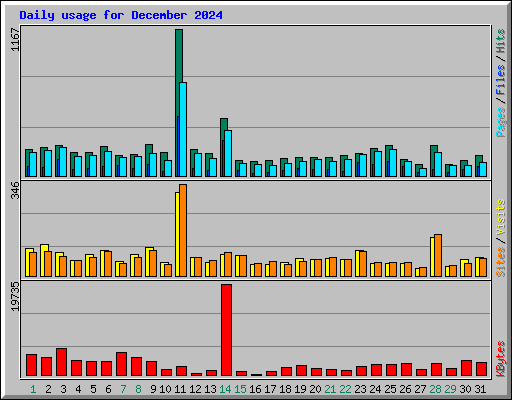Viewport: 512px width, 400px height.
Task: Click day label 24 on the x-axis
Action: [x=375, y=389]
